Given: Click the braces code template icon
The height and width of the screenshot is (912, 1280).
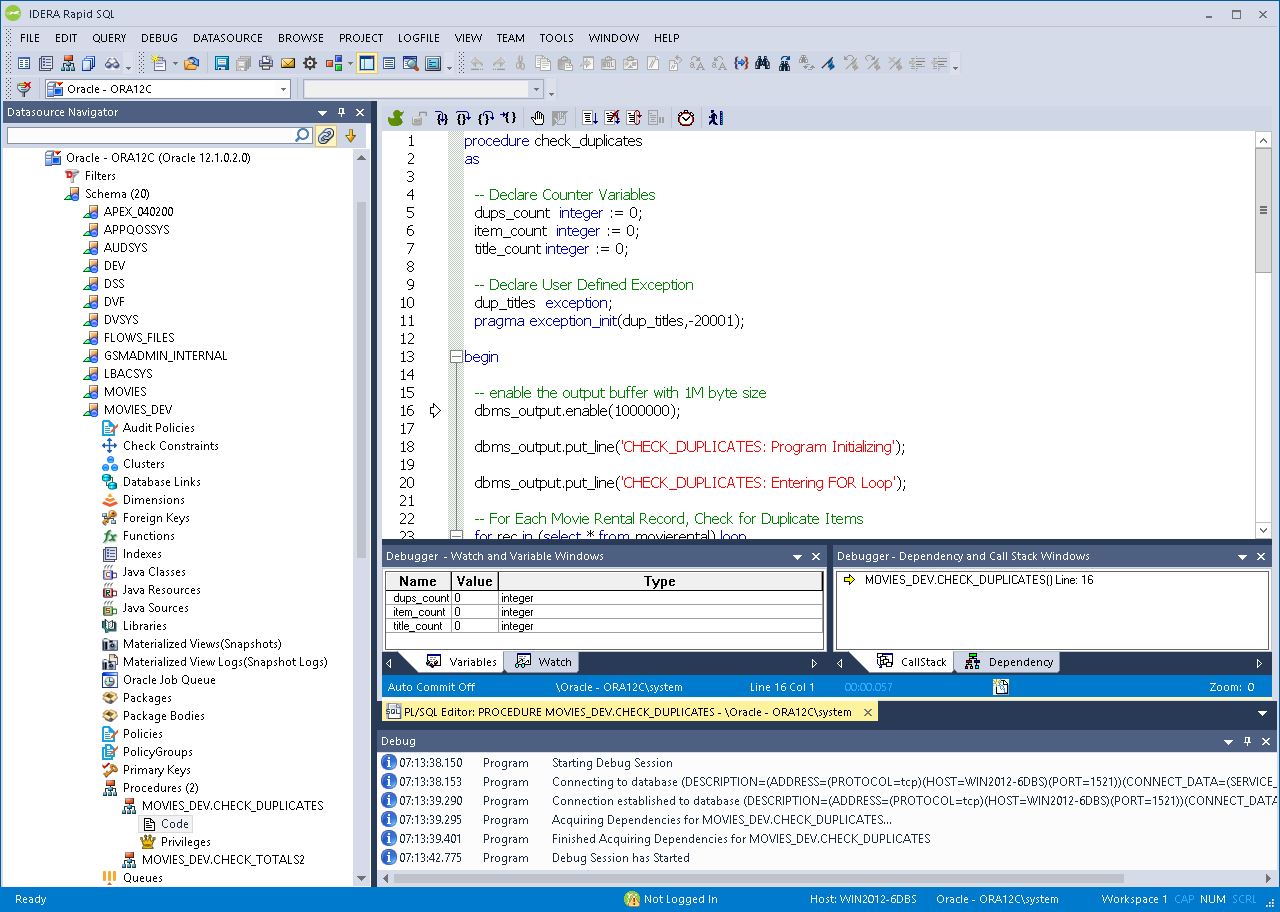Looking at the screenshot, I should tap(741, 63).
